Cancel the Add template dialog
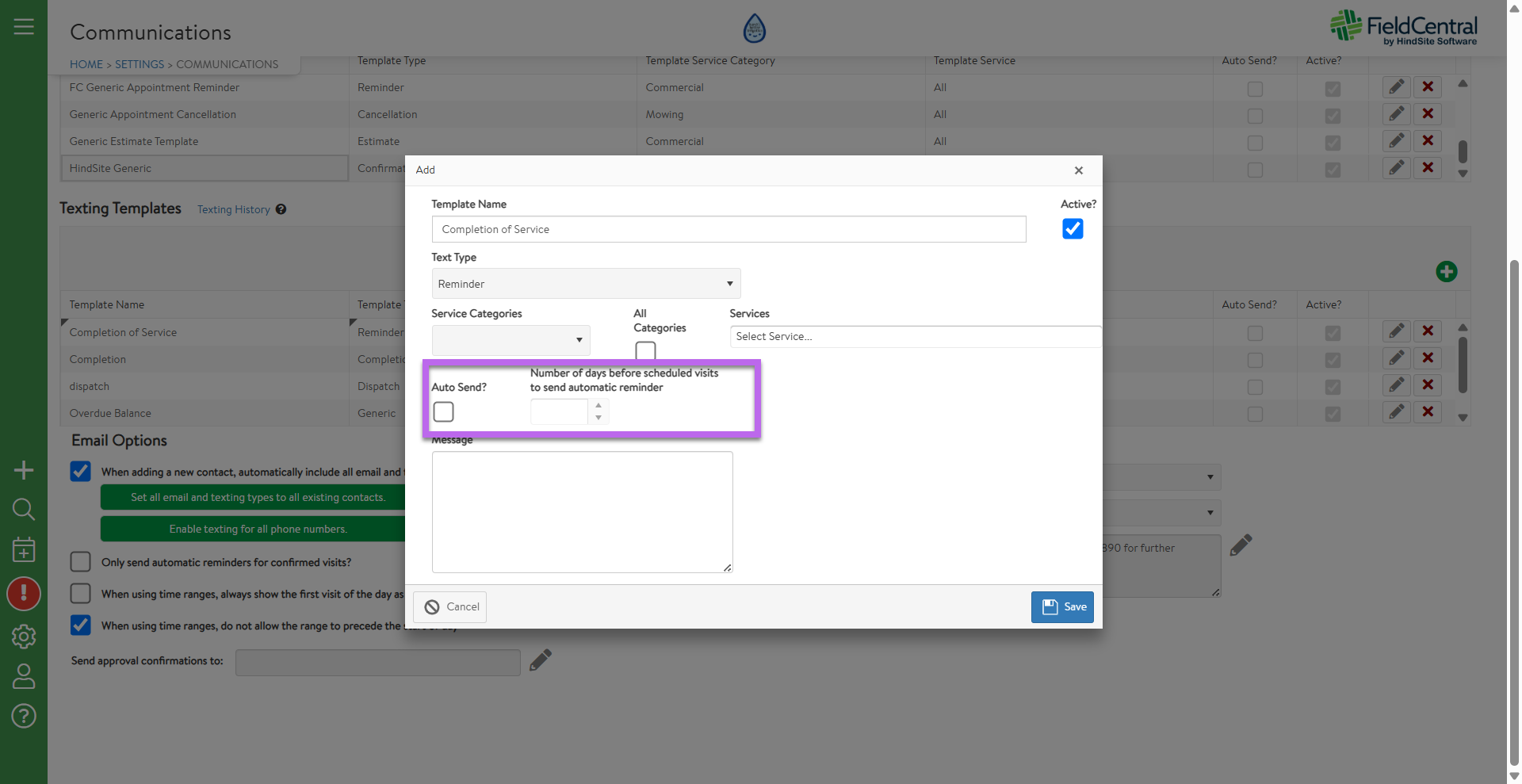Image resolution: width=1522 pixels, height=784 pixels. point(449,607)
